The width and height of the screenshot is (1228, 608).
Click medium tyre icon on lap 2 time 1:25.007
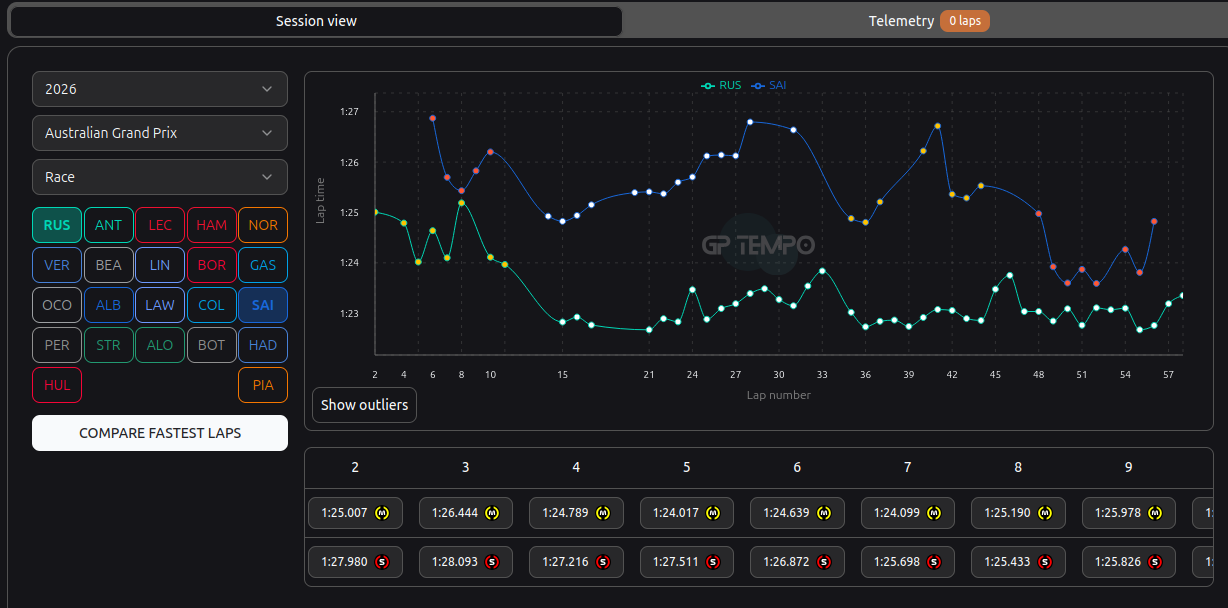coord(382,513)
